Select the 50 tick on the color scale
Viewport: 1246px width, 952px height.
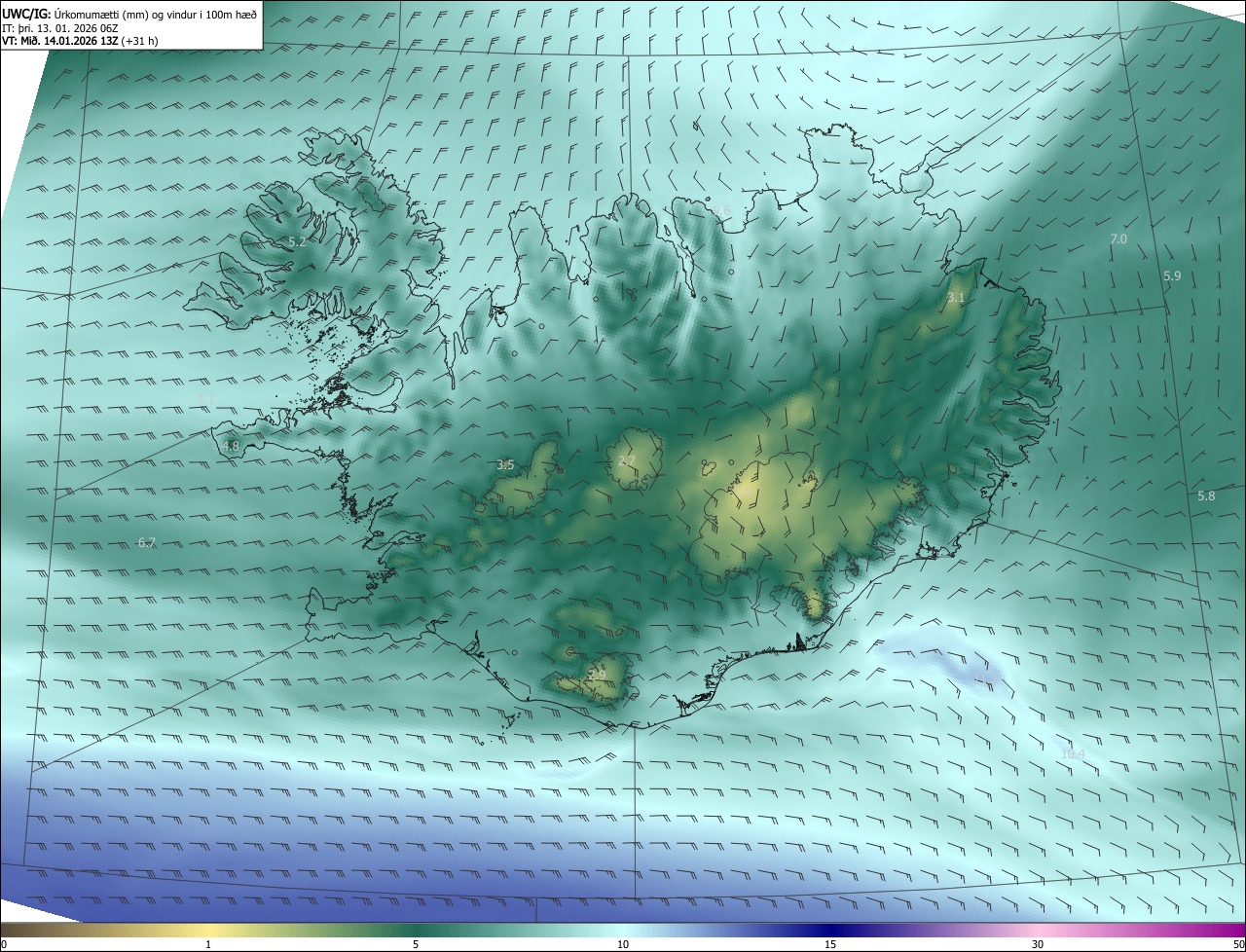point(1238,944)
